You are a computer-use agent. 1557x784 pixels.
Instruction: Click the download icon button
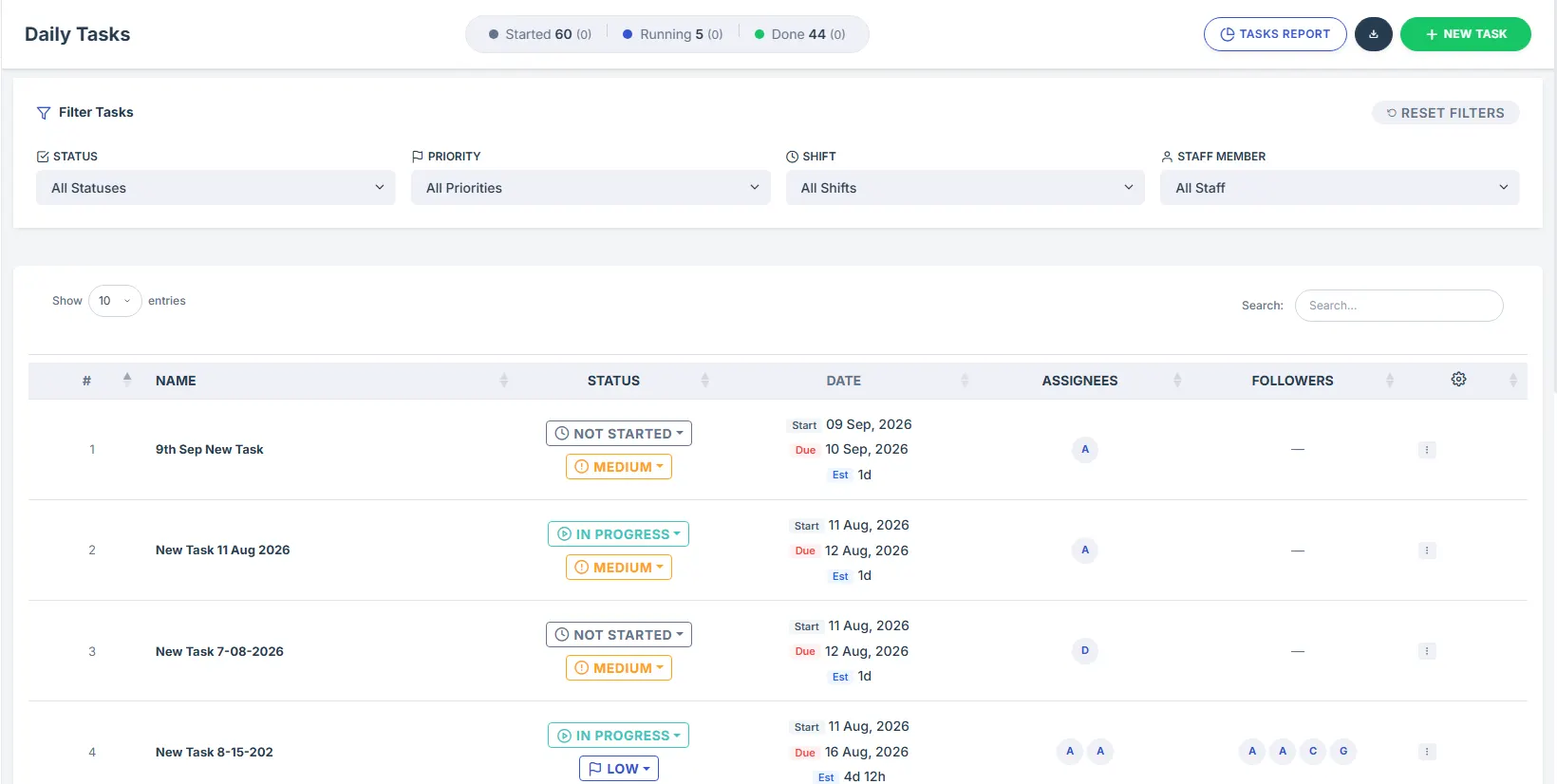tap(1373, 34)
